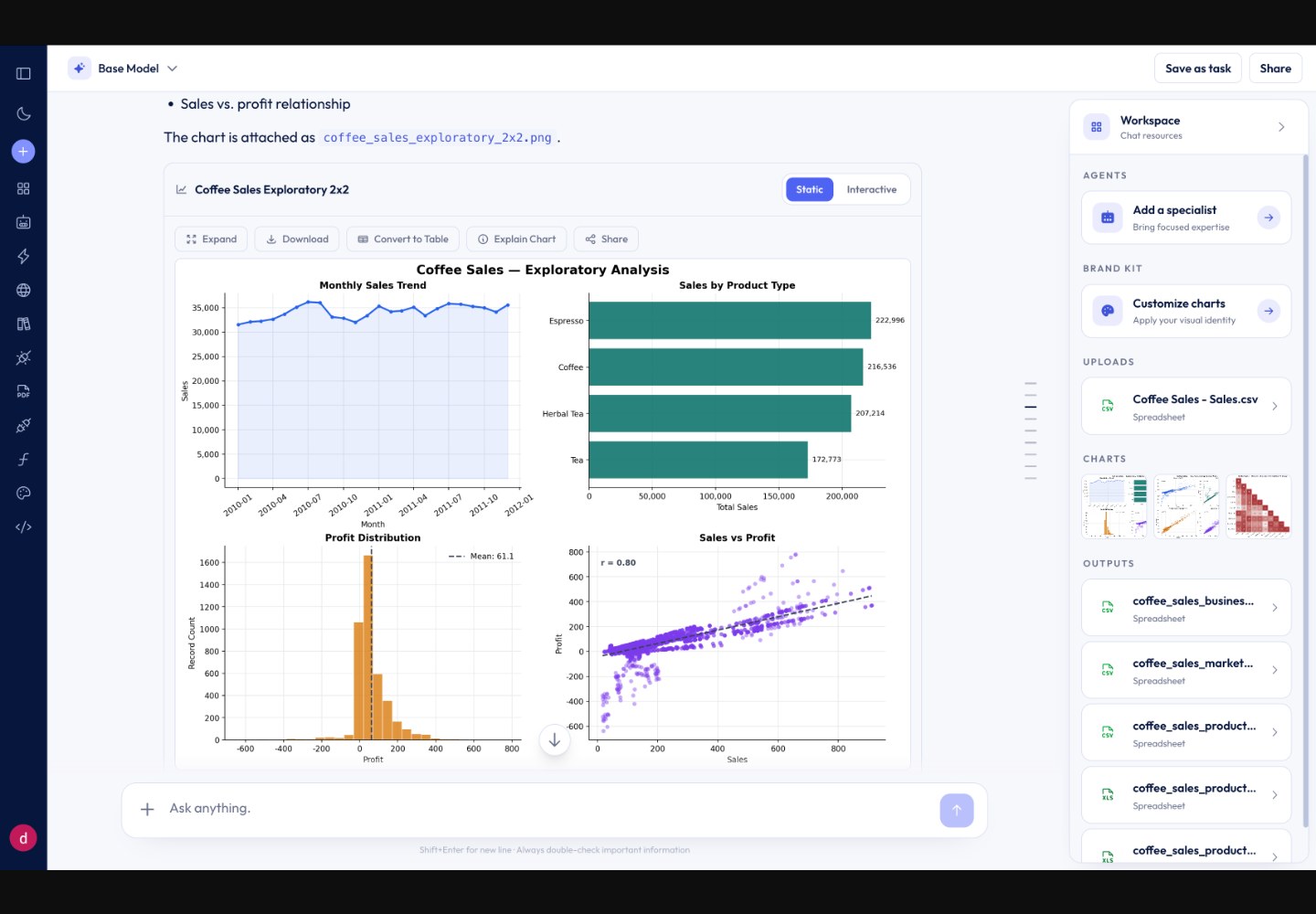Click the plug connector icon in sidebar

tap(24, 425)
